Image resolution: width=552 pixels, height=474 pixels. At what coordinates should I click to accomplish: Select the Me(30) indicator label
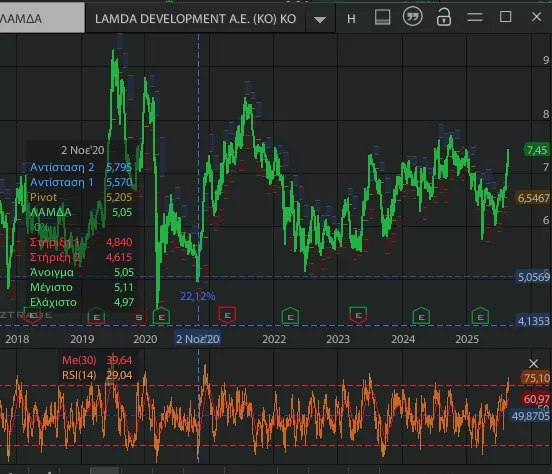[79, 360]
